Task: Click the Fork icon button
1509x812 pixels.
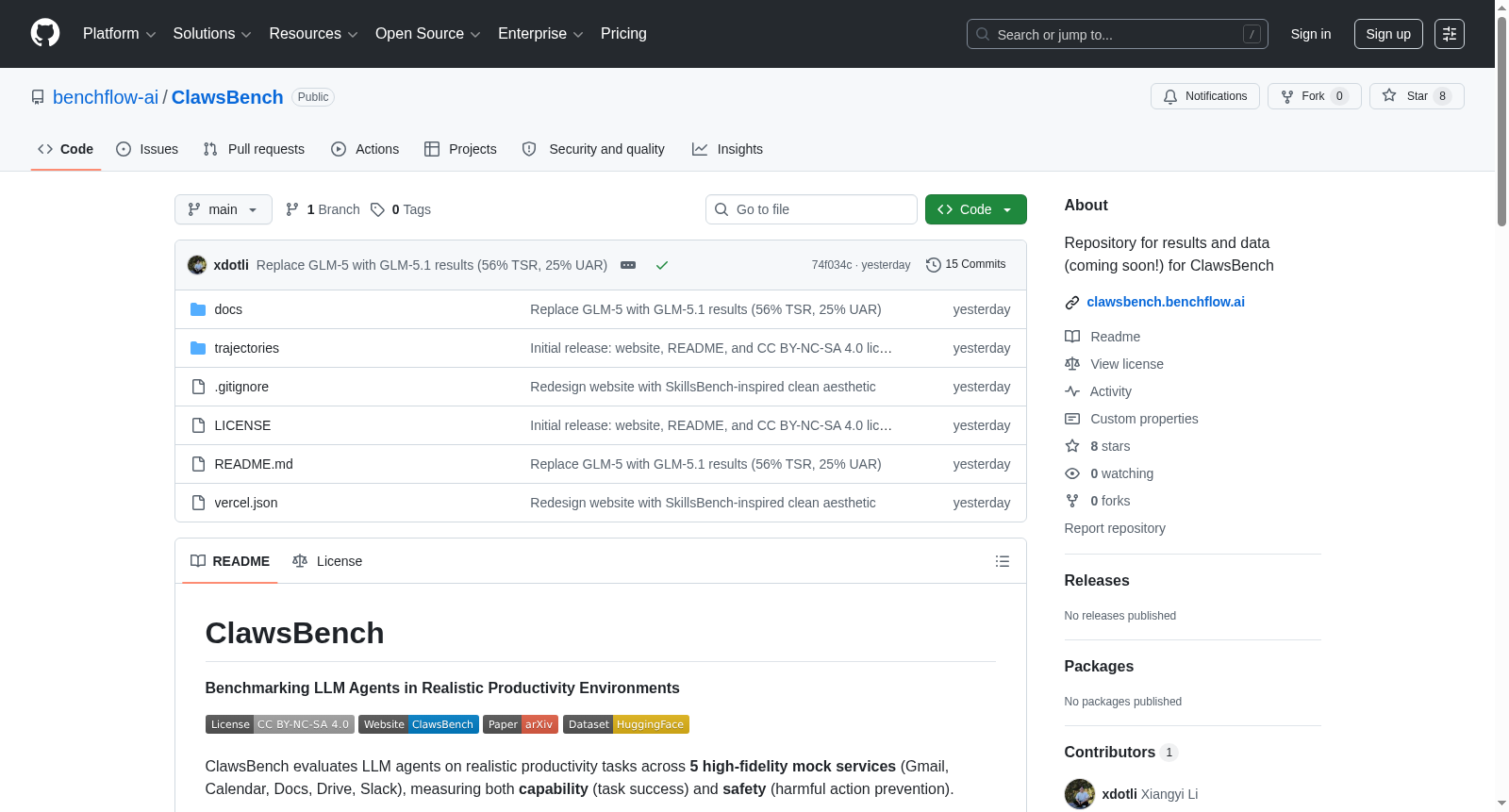Action: tap(1314, 96)
